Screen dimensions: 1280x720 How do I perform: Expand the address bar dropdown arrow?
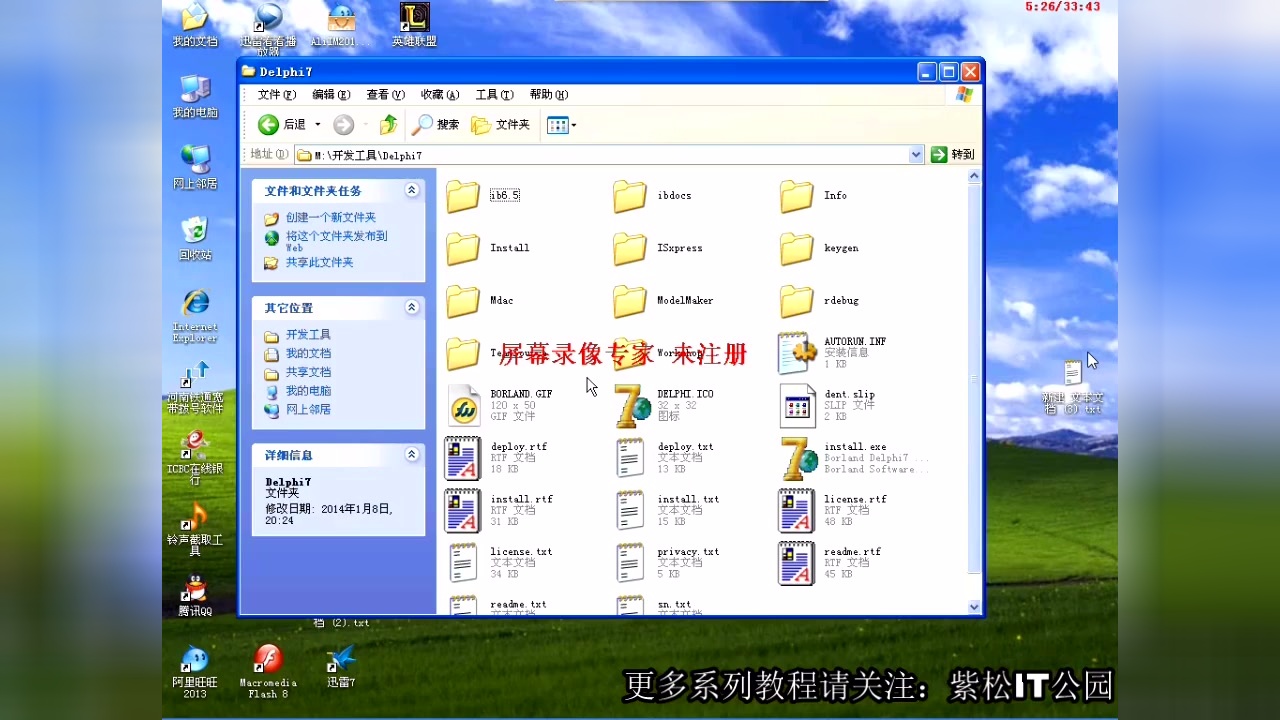(916, 155)
